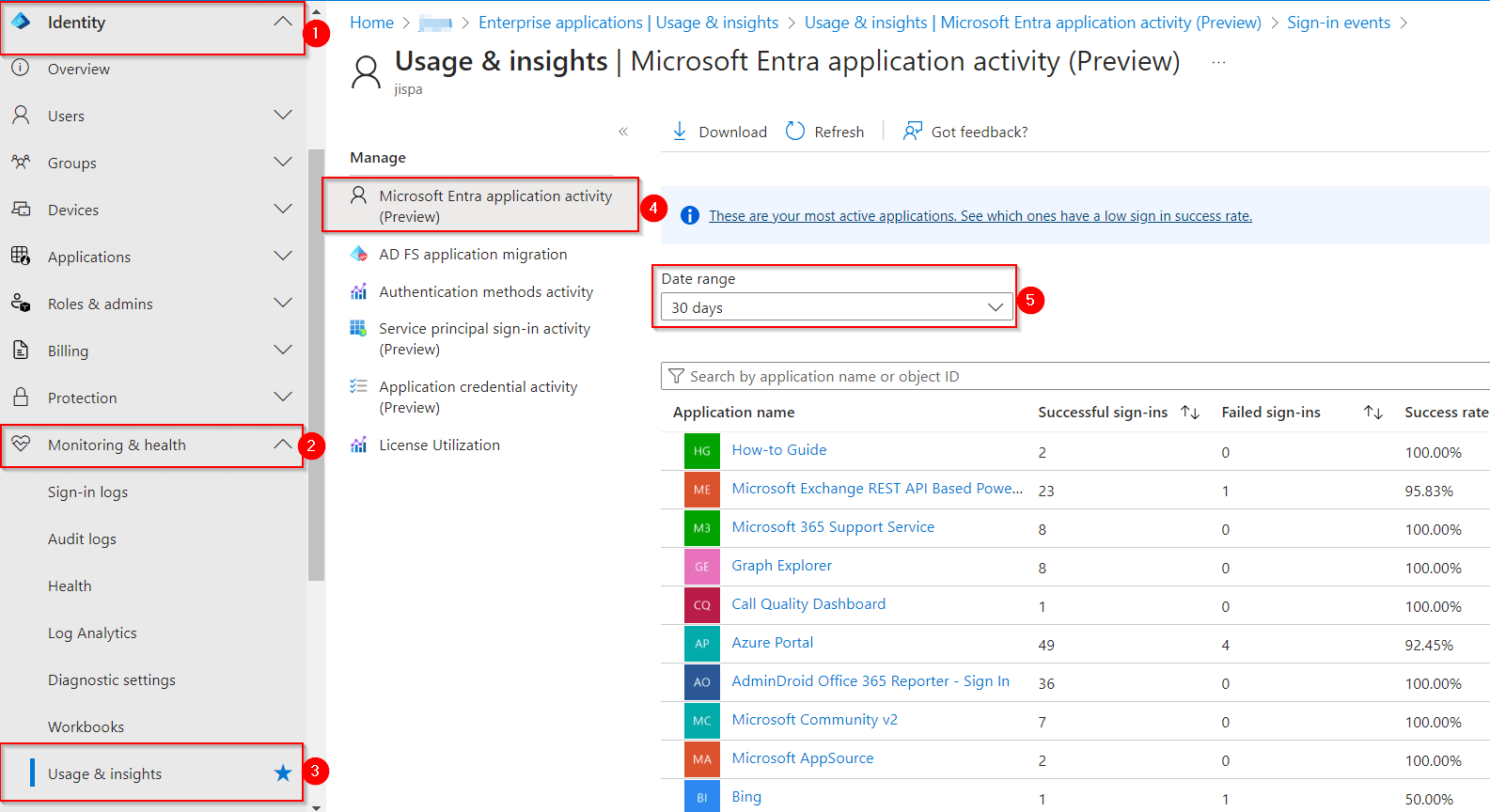This screenshot has height=812, width=1490.
Task: Click the Download arrow icon
Action: pyautogui.click(x=680, y=132)
